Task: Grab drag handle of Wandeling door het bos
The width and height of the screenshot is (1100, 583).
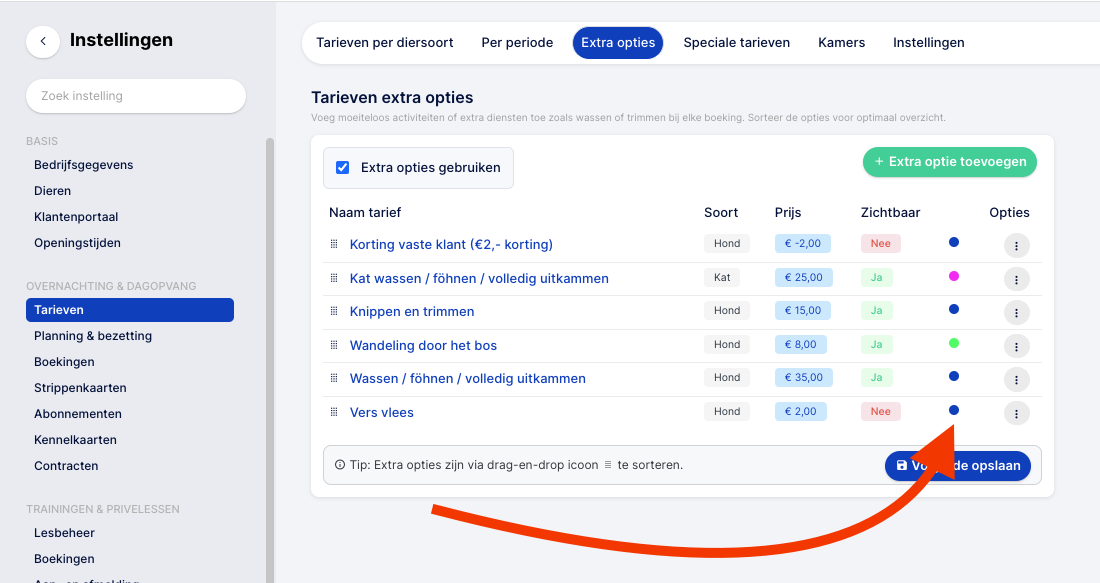Action: click(334, 344)
